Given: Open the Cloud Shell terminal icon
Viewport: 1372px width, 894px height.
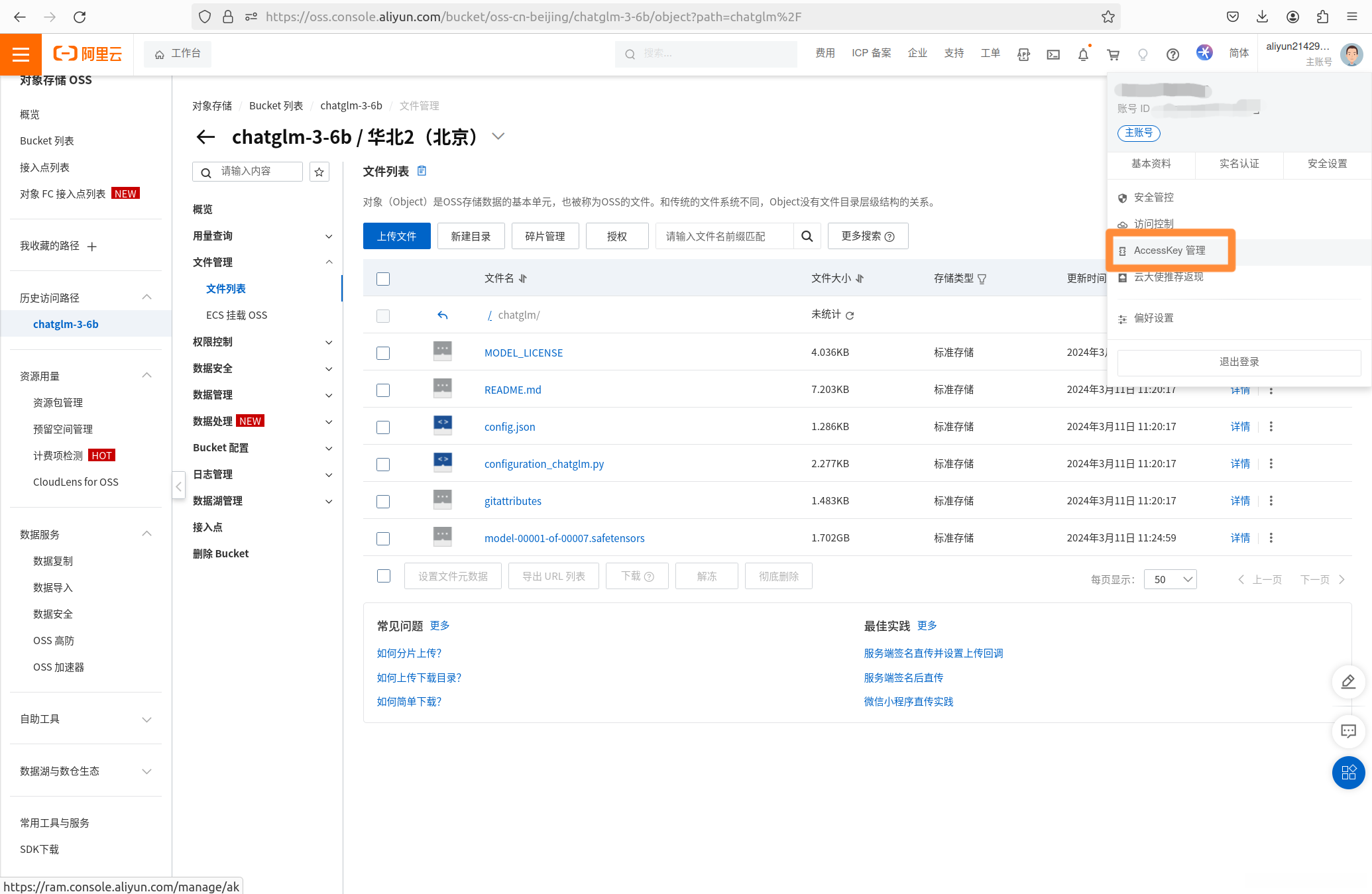Looking at the screenshot, I should point(1053,54).
